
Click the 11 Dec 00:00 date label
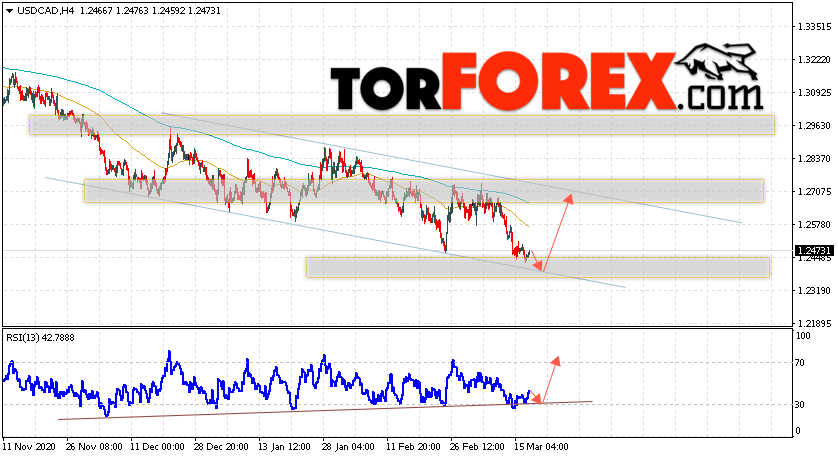pyautogui.click(x=157, y=447)
